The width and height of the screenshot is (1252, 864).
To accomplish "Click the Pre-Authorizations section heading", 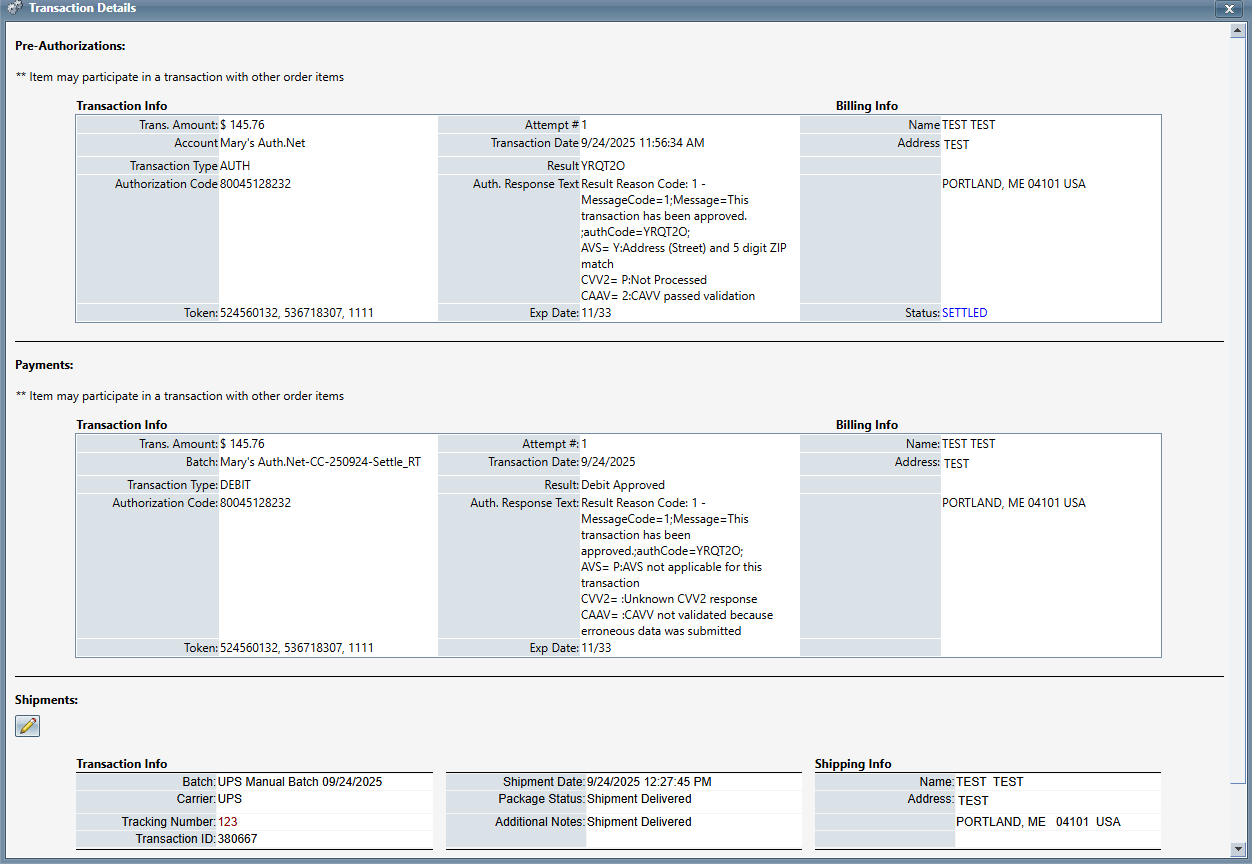I will [70, 46].
